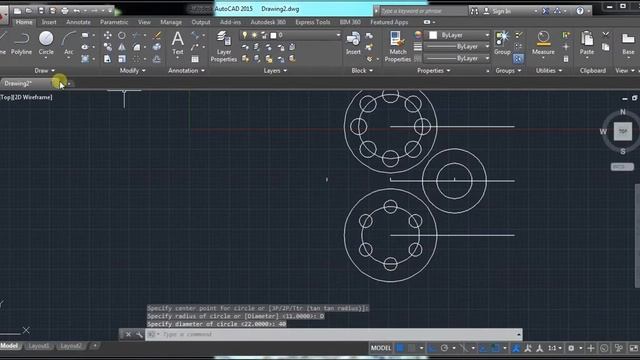Expand the Block panel
The width and height of the screenshot is (640, 360).
pos(362,71)
